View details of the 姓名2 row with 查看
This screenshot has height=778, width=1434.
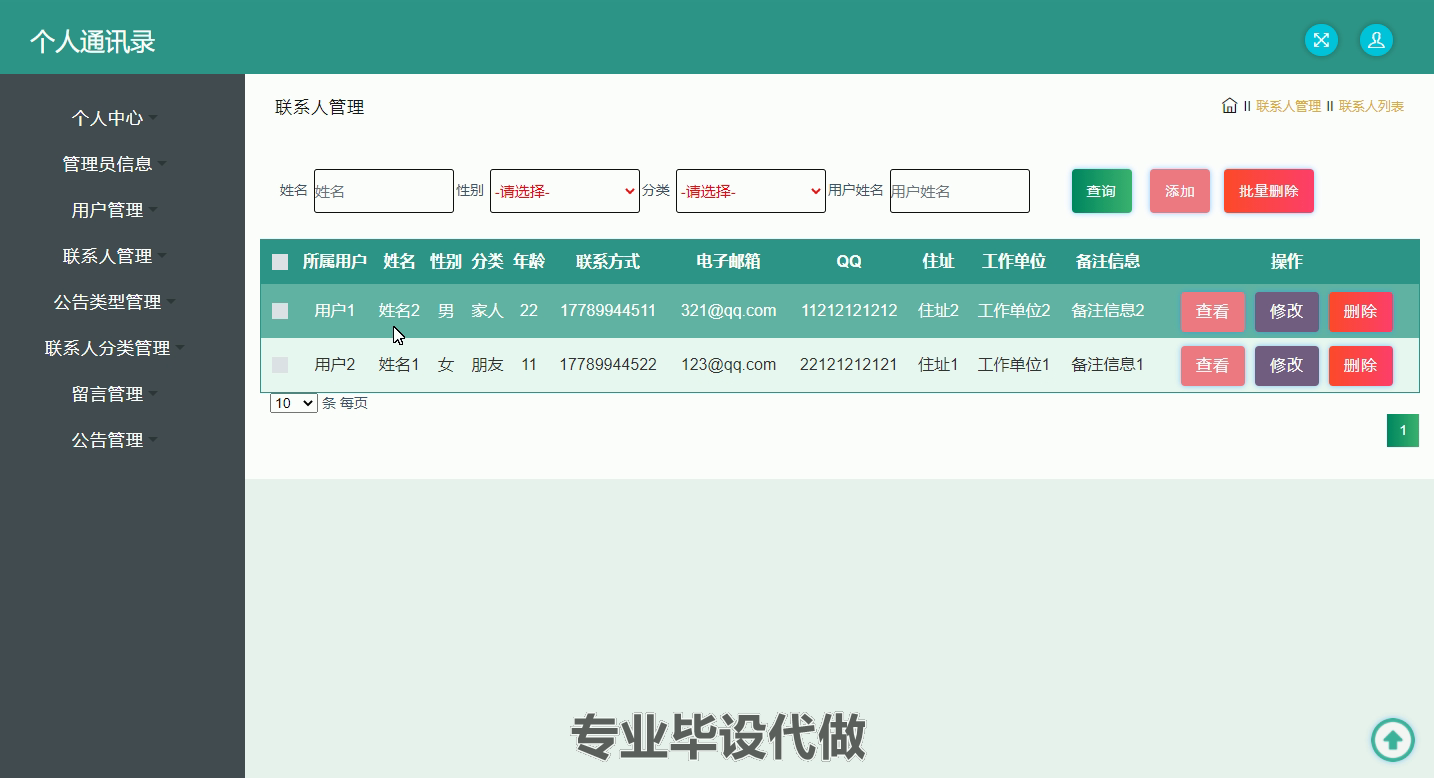[x=1213, y=312]
